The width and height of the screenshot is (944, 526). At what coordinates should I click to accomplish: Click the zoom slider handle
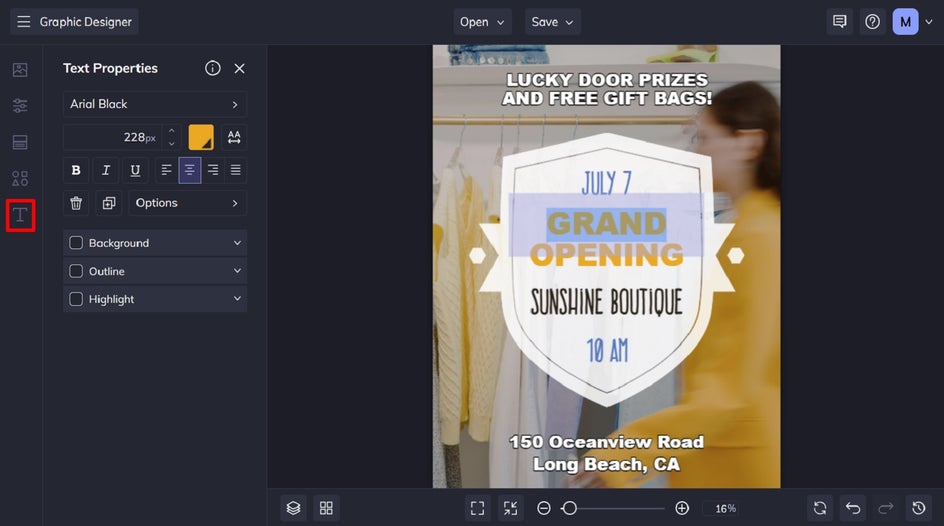[570, 509]
